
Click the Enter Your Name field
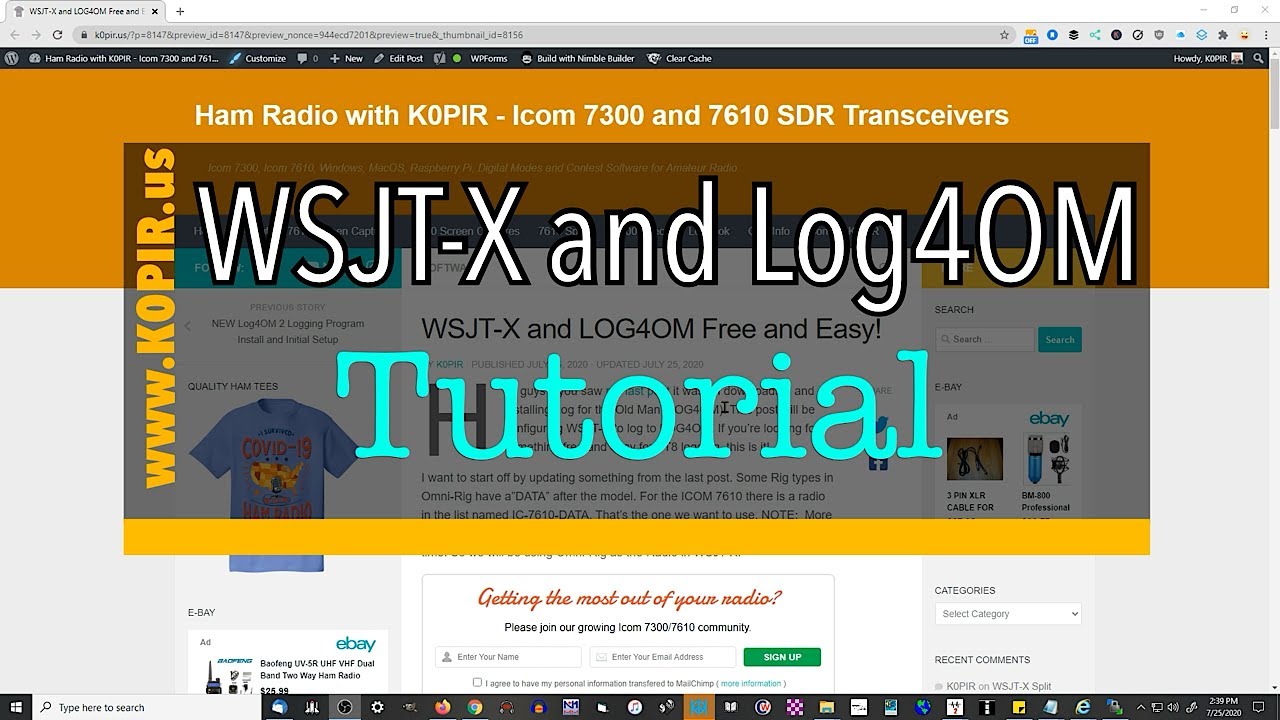508,657
